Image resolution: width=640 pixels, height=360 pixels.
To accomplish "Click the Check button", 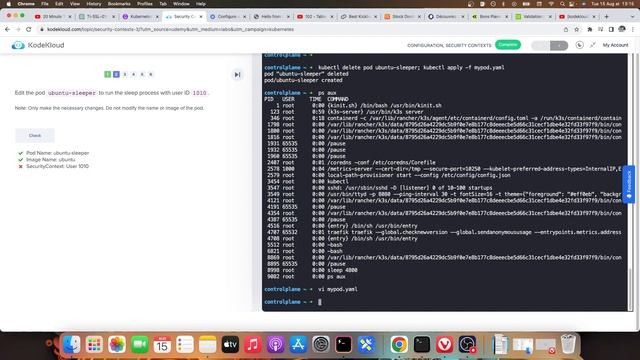I will pos(35,136).
